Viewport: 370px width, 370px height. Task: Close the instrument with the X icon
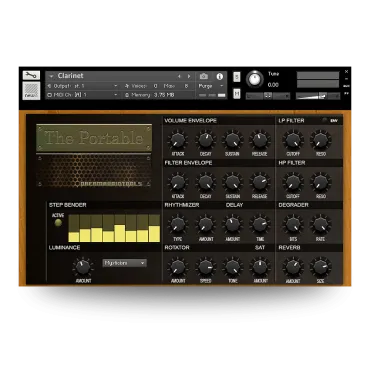(x=346, y=71)
